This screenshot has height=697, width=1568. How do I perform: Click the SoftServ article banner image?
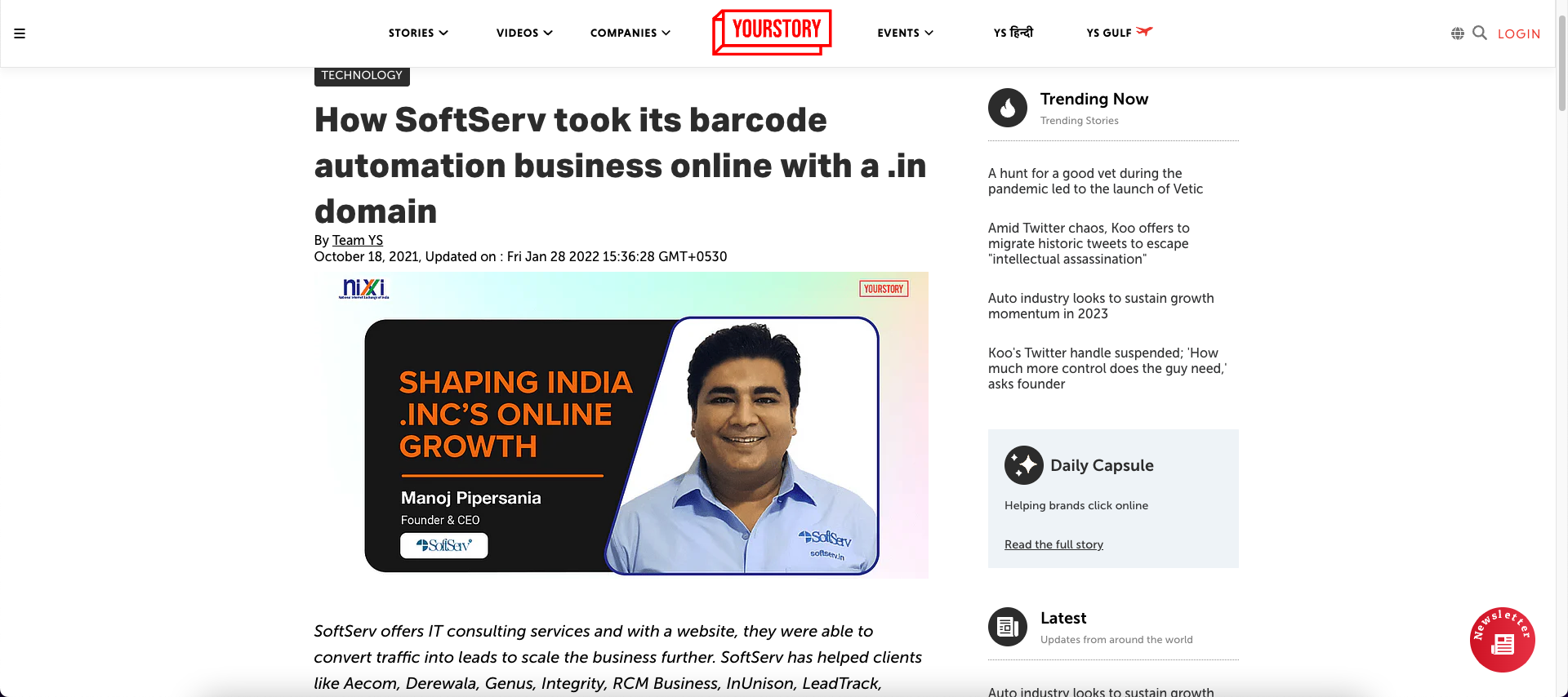tap(621, 425)
